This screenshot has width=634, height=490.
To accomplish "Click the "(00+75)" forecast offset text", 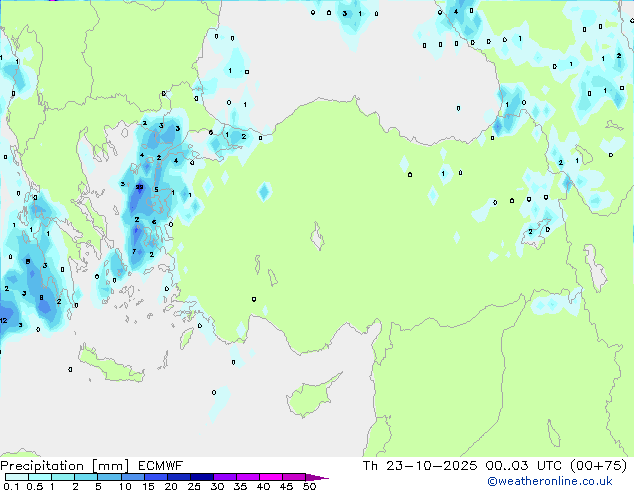I will pyautogui.click(x=598, y=466).
